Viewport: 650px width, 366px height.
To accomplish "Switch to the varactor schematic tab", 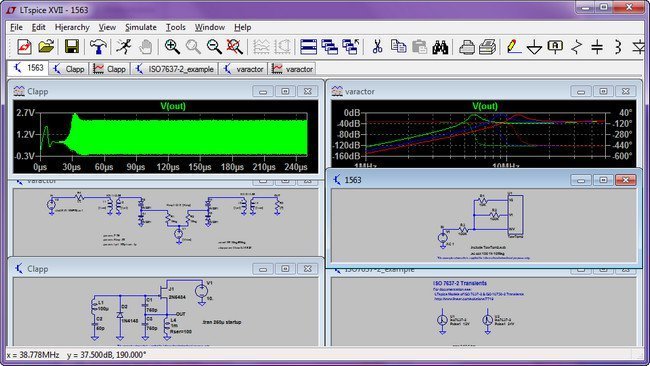I will [244, 69].
